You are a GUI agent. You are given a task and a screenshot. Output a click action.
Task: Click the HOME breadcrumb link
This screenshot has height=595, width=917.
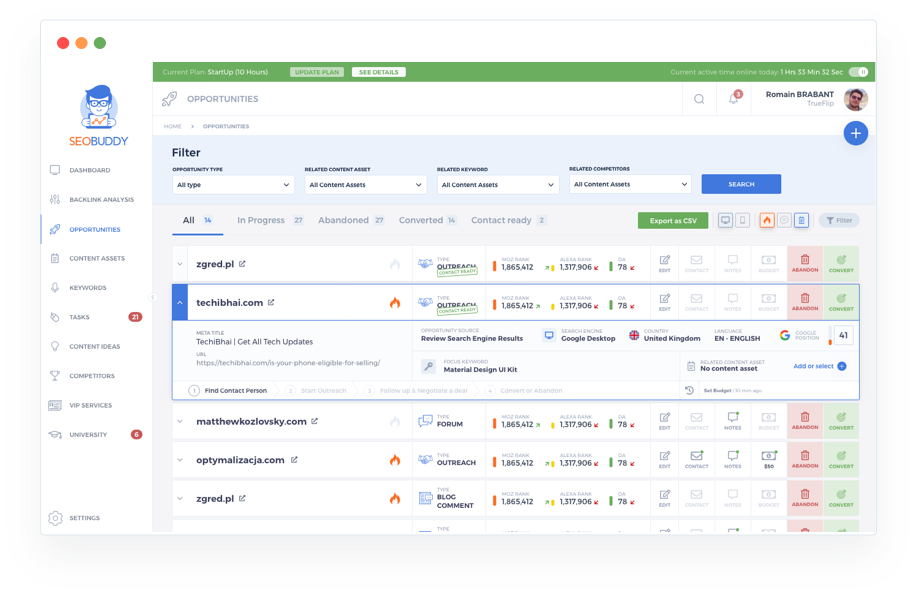(173, 126)
